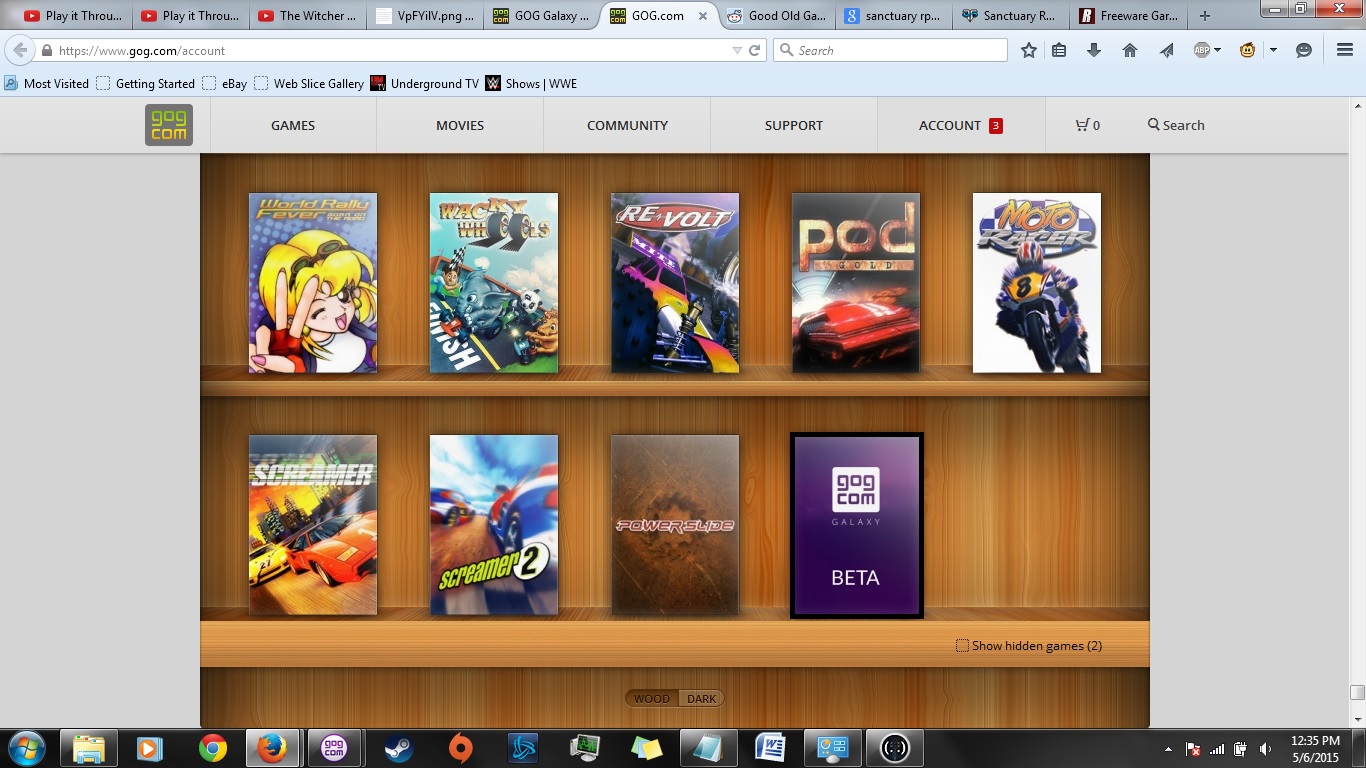
Task: Open a new tab with the plus button
Action: pyautogui.click(x=1205, y=16)
